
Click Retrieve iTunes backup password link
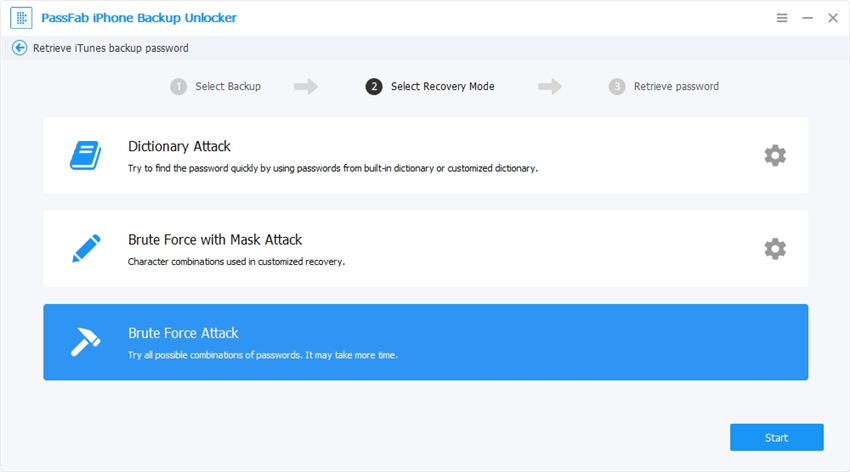[110, 48]
